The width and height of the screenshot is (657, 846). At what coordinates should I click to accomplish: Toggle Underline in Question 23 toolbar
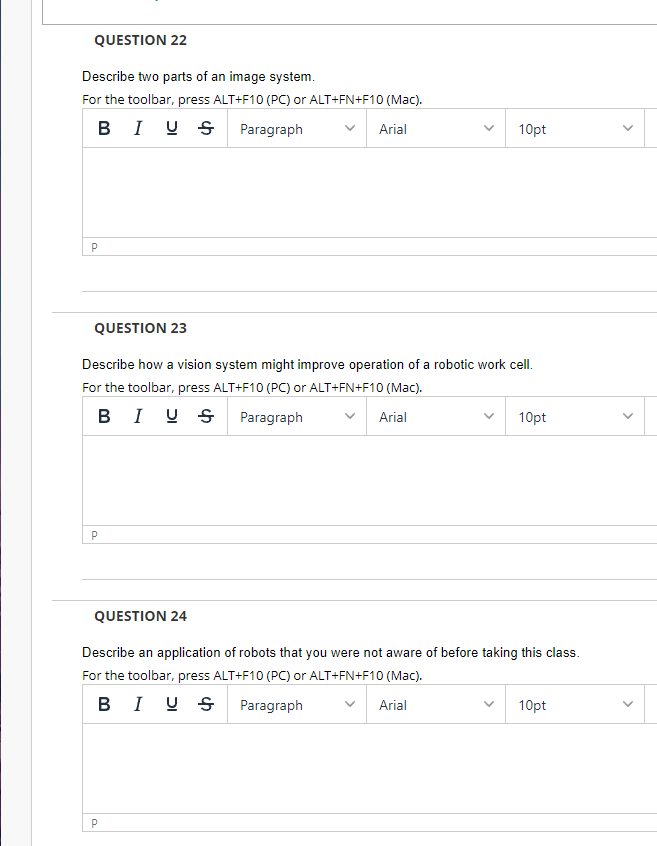point(172,417)
